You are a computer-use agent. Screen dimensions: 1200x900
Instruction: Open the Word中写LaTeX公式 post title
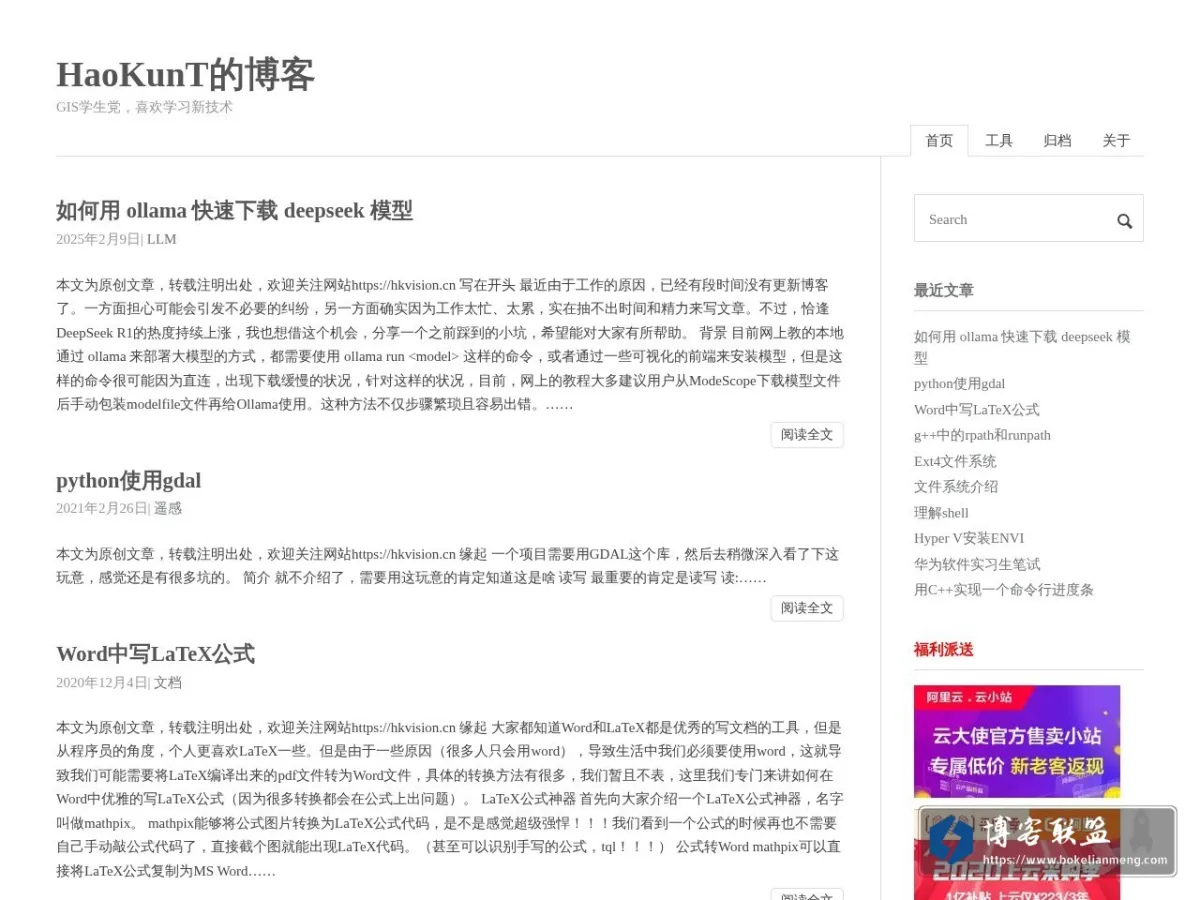point(155,654)
